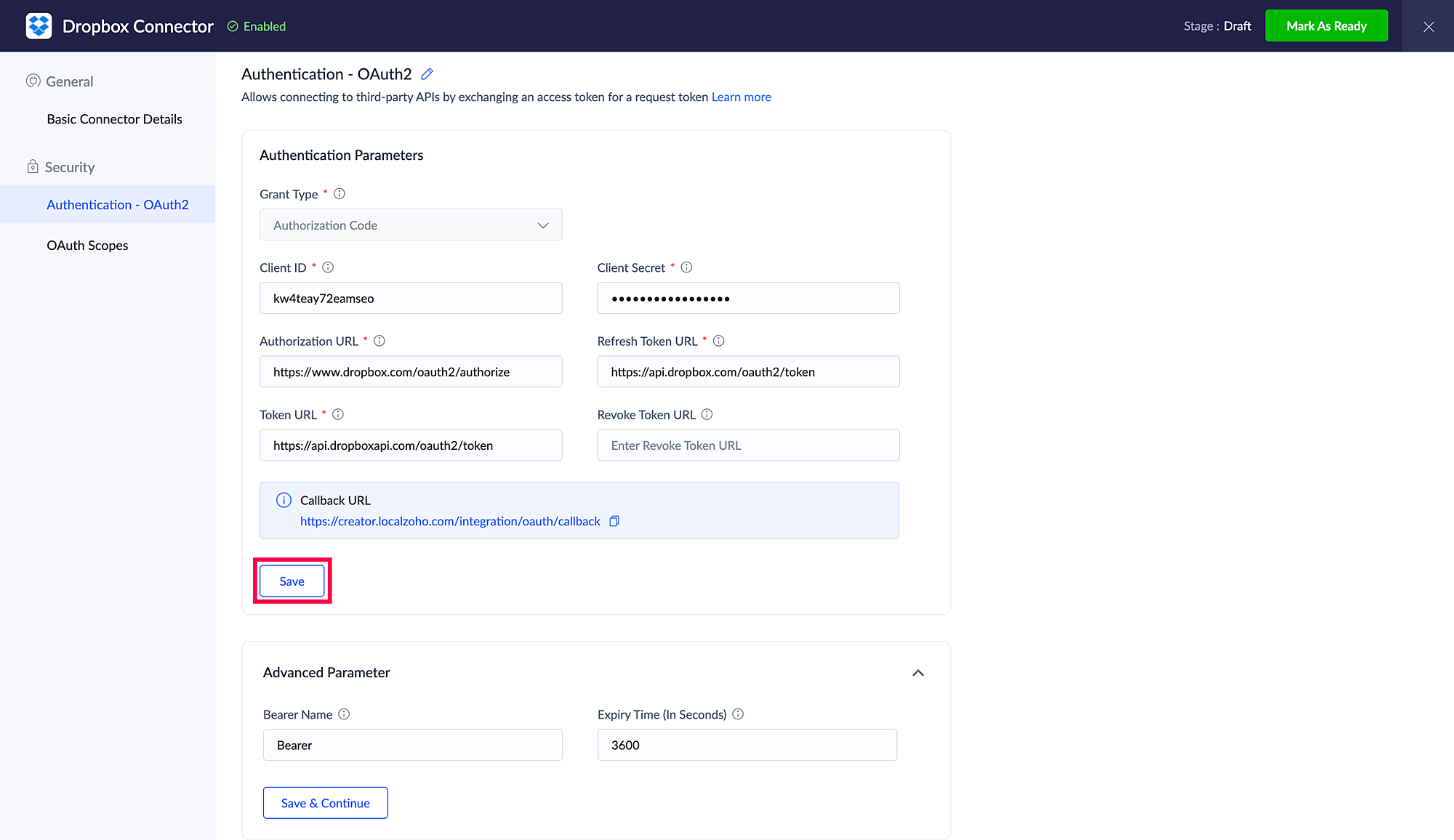Open the Grant Type dropdown
The width and height of the screenshot is (1454, 840).
pos(411,225)
